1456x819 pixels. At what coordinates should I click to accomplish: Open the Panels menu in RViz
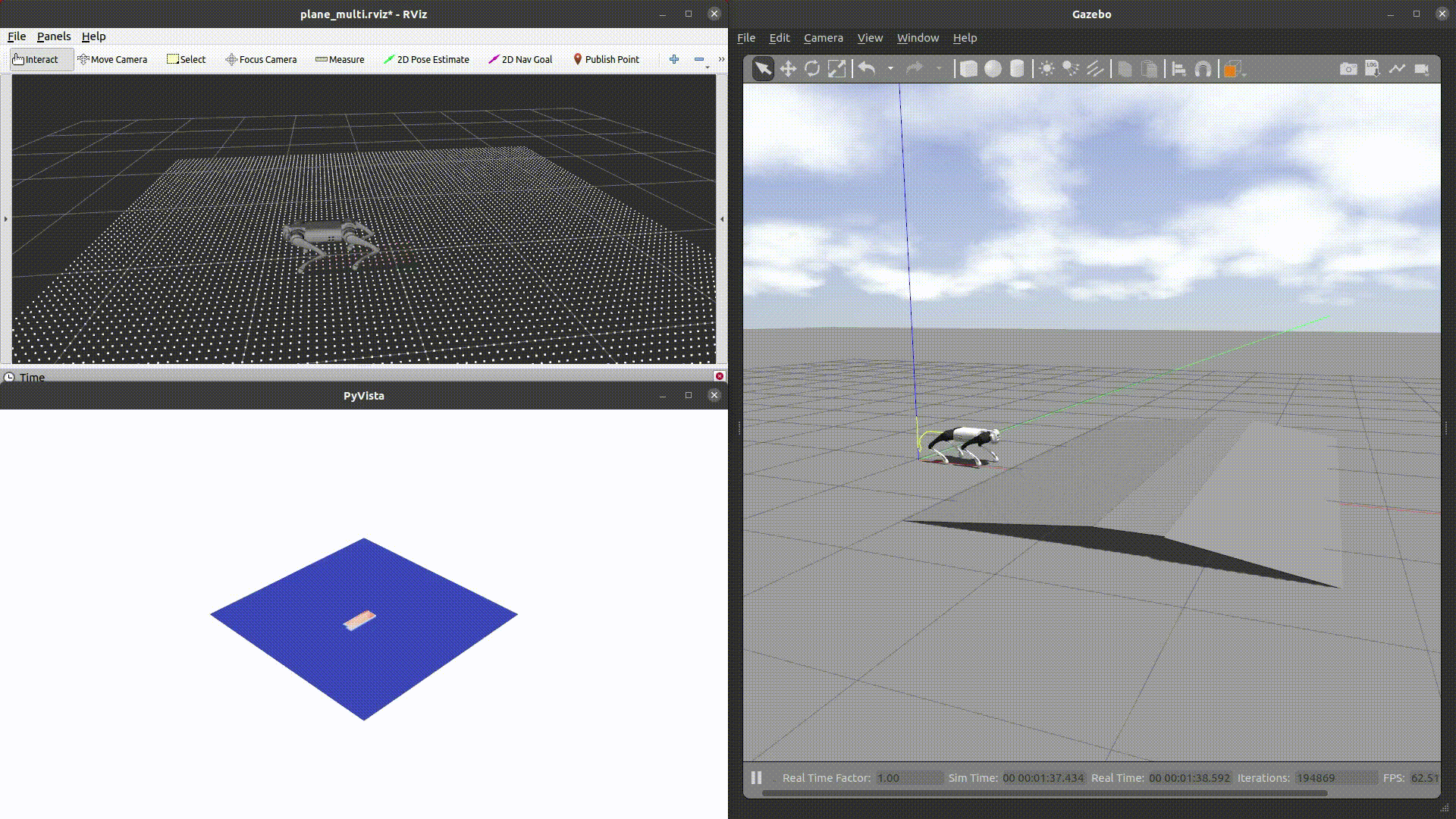54,36
